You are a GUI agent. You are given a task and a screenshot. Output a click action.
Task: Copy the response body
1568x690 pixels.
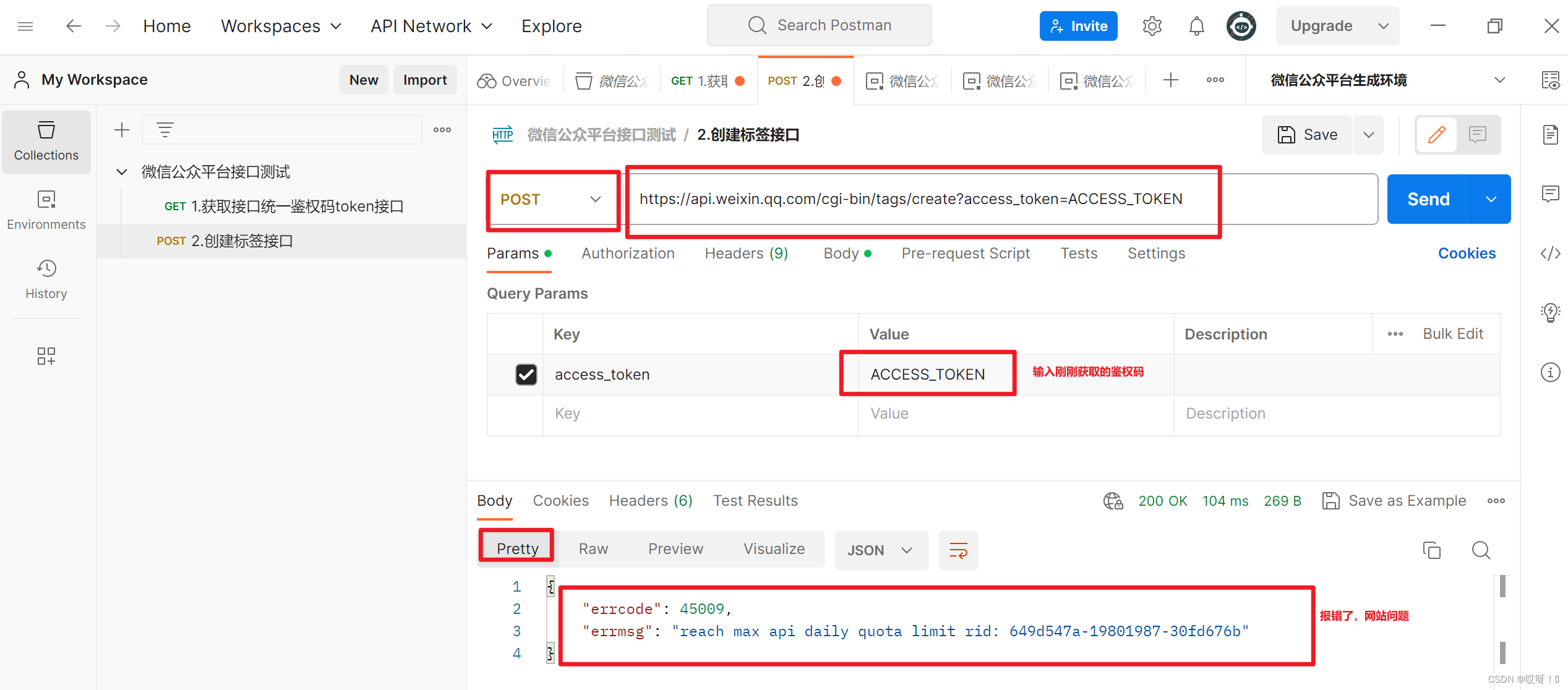pyautogui.click(x=1432, y=550)
